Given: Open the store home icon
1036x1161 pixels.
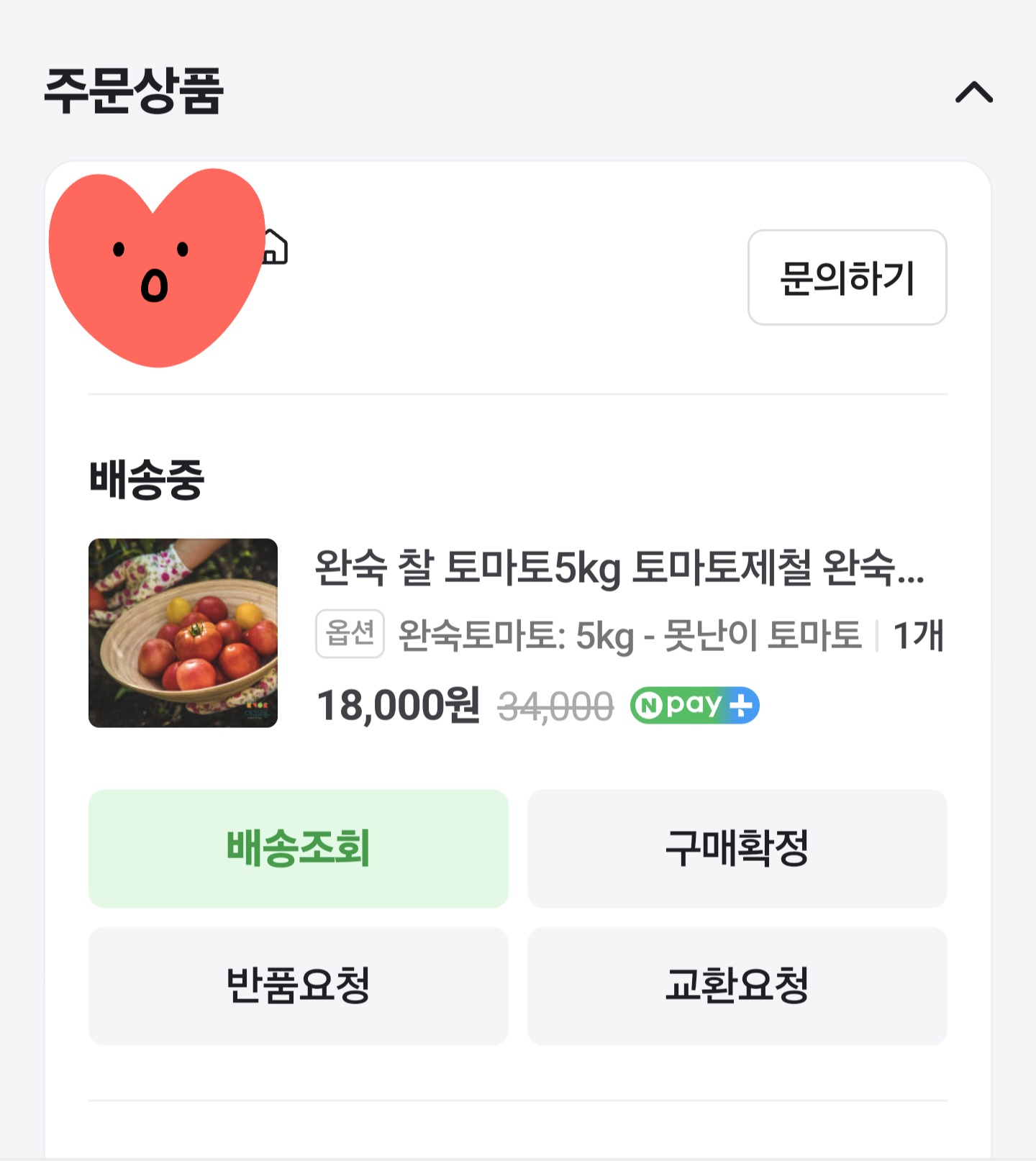Looking at the screenshot, I should click(x=275, y=247).
